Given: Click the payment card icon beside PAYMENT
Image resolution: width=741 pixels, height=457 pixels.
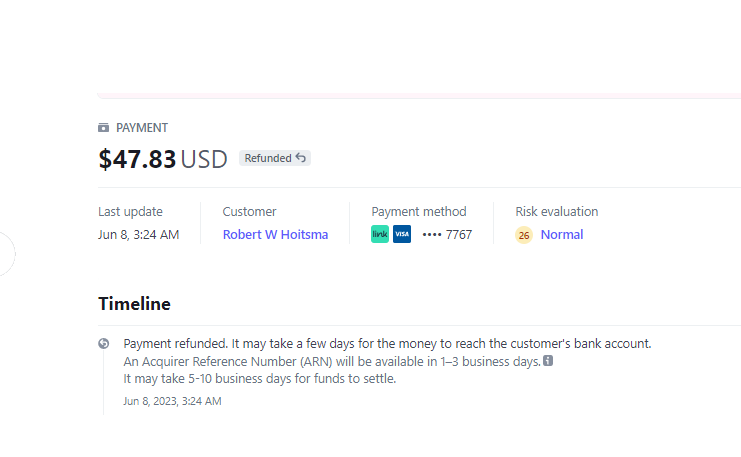Looking at the screenshot, I should tap(104, 128).
